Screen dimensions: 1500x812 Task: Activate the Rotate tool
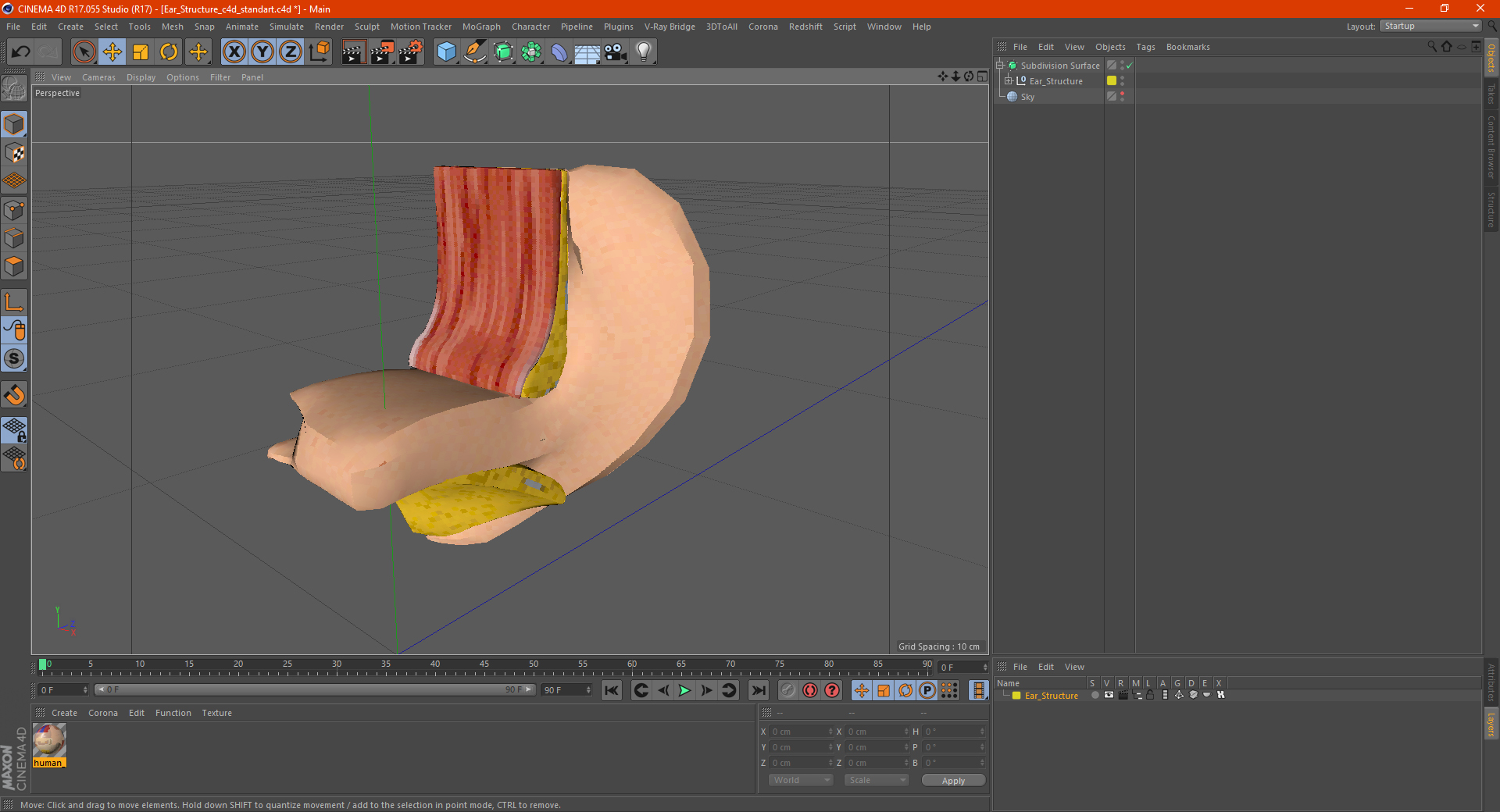[169, 52]
